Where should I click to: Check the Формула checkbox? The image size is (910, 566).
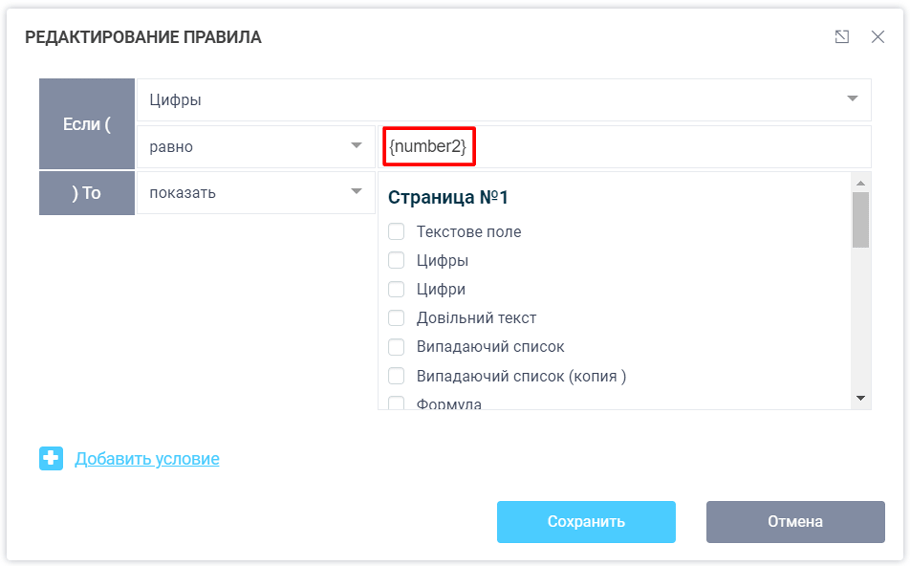[396, 404]
